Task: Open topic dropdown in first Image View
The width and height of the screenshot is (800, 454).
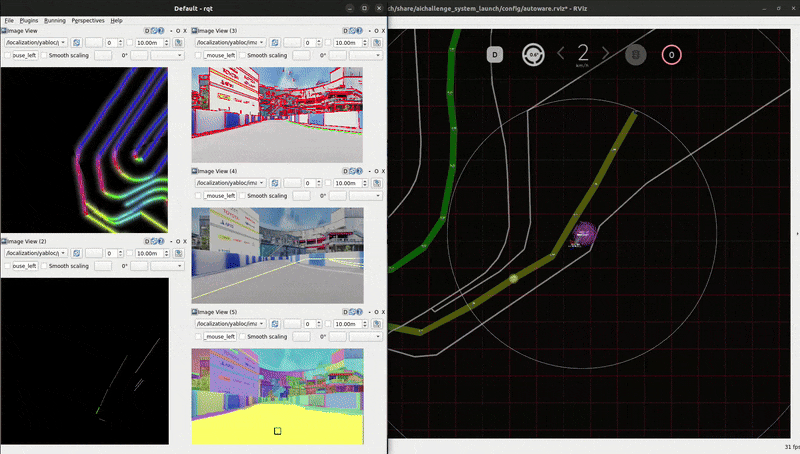Action: click(x=36, y=43)
